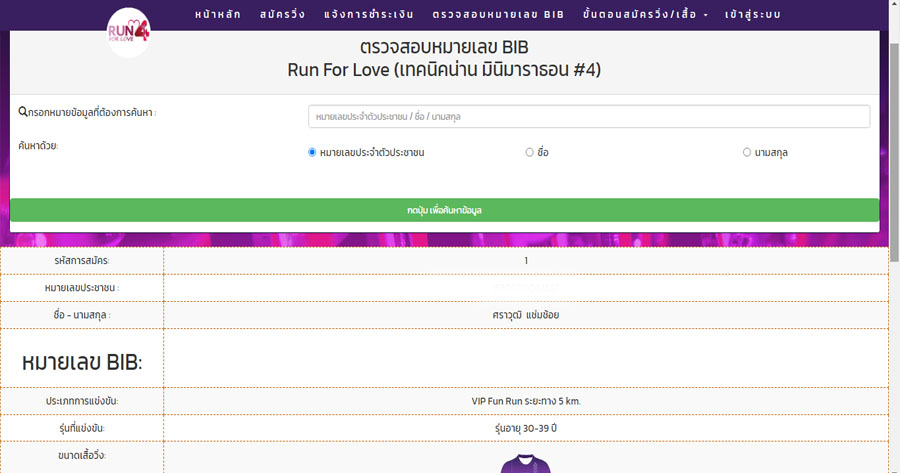Click the รุ่นอายุ 30-39 ปี value
This screenshot has height=473, width=900.
(526, 428)
